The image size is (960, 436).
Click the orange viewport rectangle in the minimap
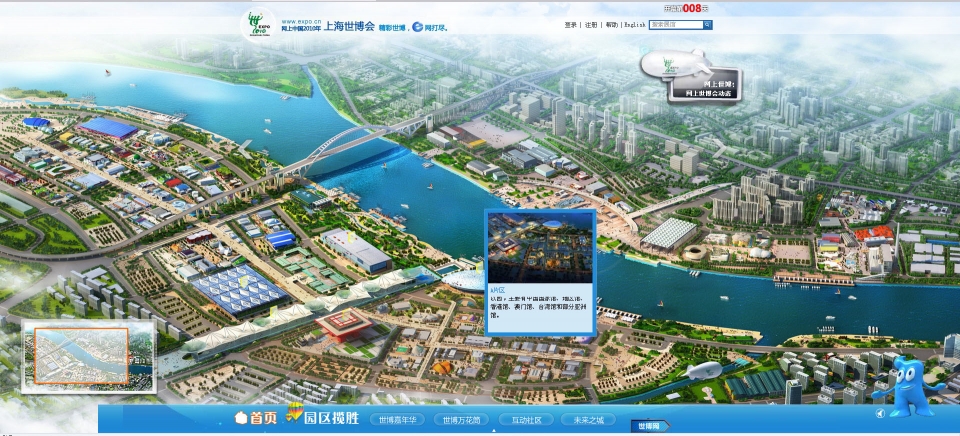click(81, 356)
